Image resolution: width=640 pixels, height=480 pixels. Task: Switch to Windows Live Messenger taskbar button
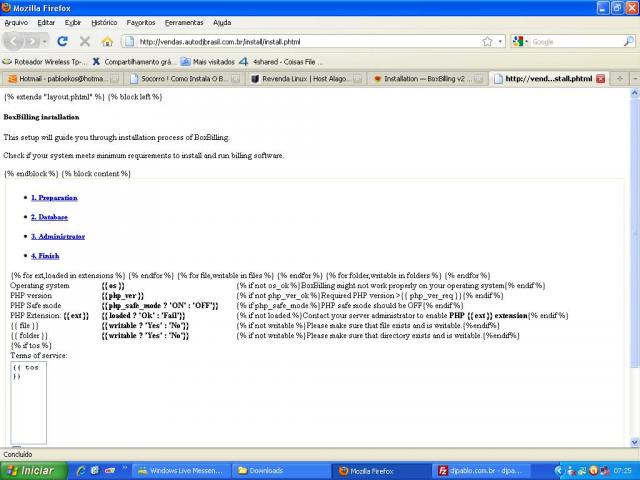181,471
